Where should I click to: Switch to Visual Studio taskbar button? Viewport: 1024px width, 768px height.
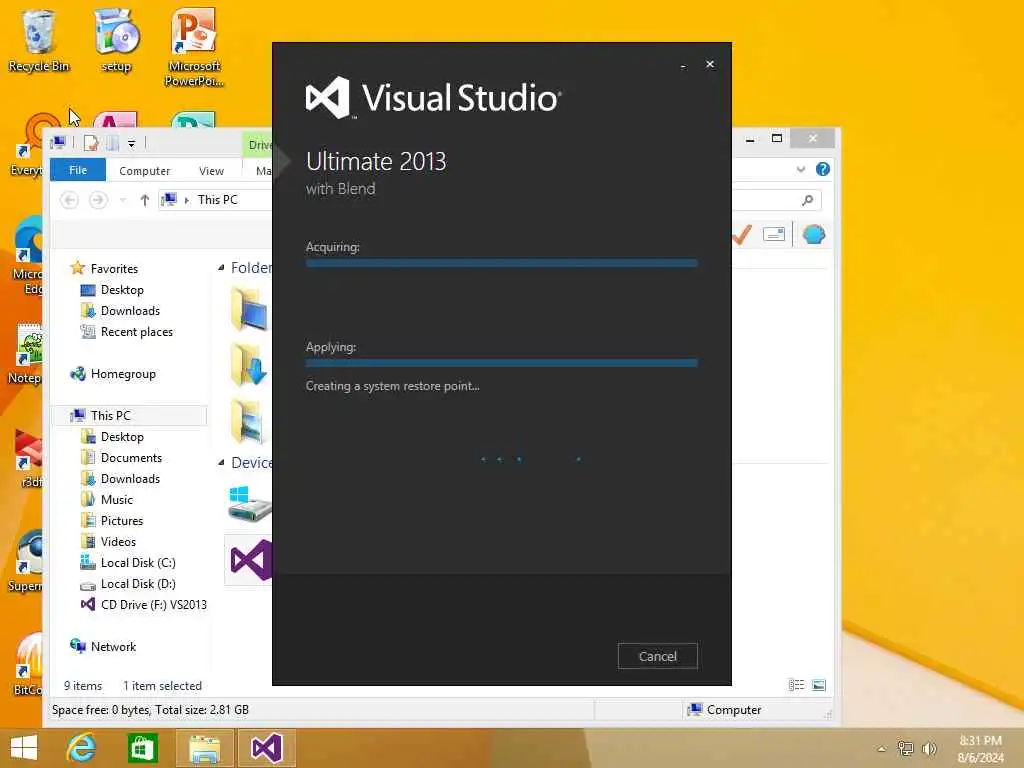(x=266, y=748)
